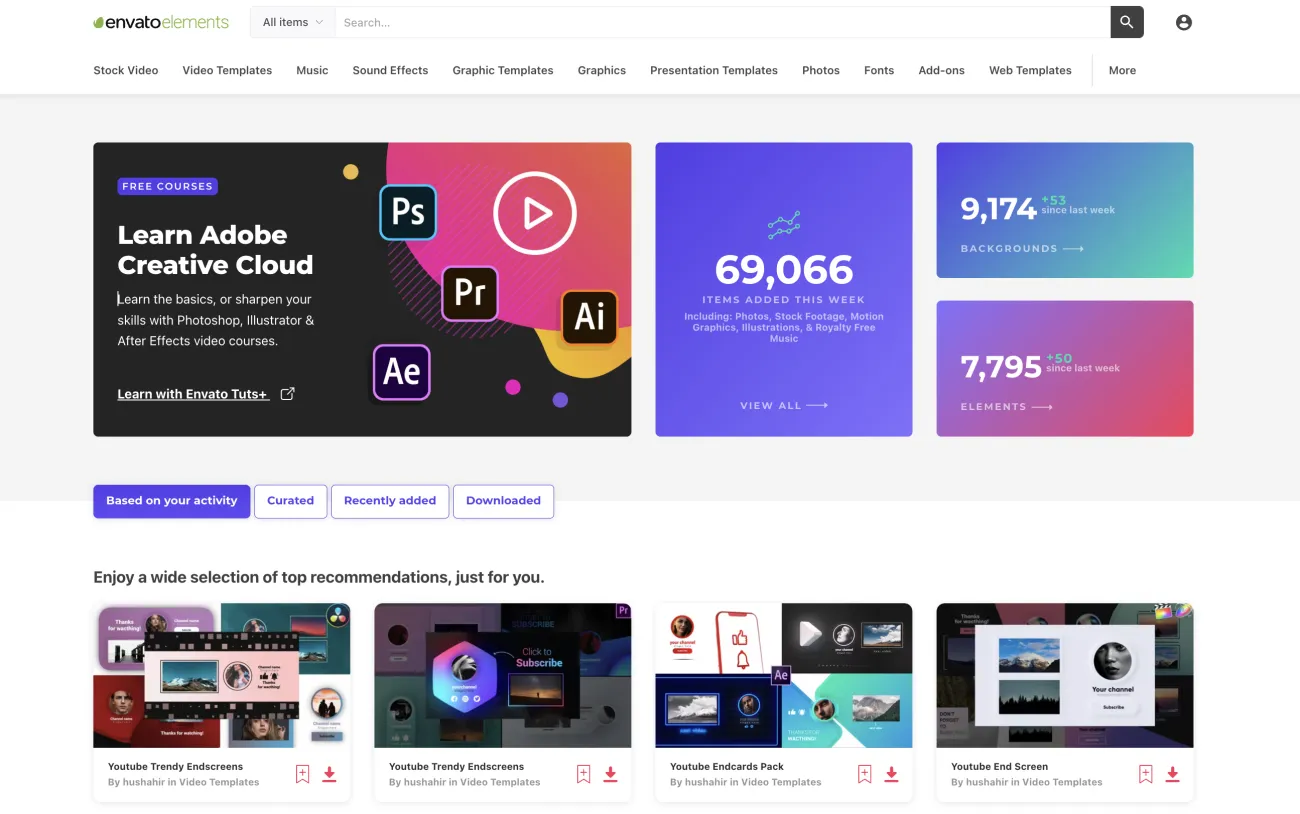Screen dimensions: 1300x814
Task: Go to the Photos category
Action: [821, 70]
